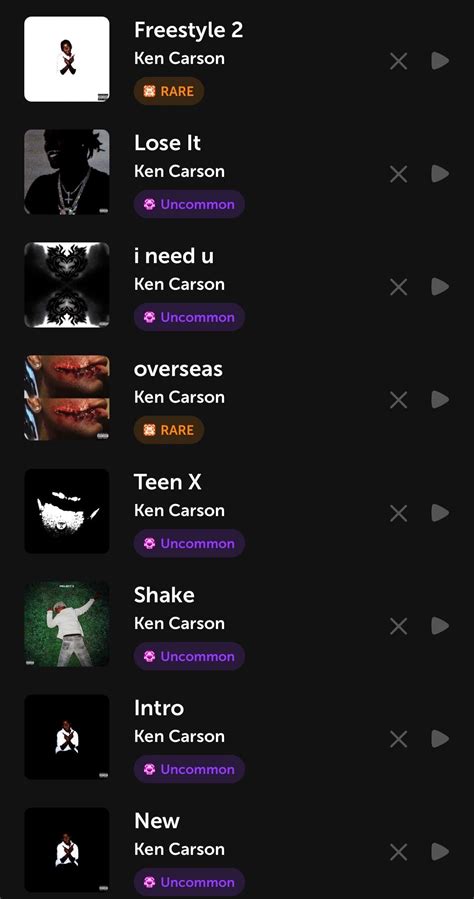Remove i need u with its X icon

(x=398, y=287)
